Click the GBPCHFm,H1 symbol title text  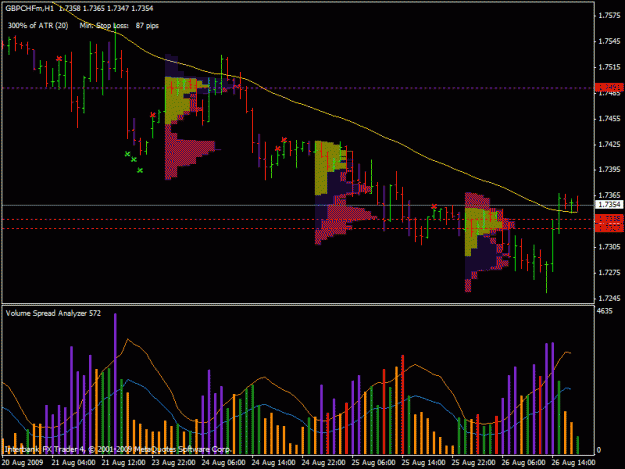(x=29, y=8)
